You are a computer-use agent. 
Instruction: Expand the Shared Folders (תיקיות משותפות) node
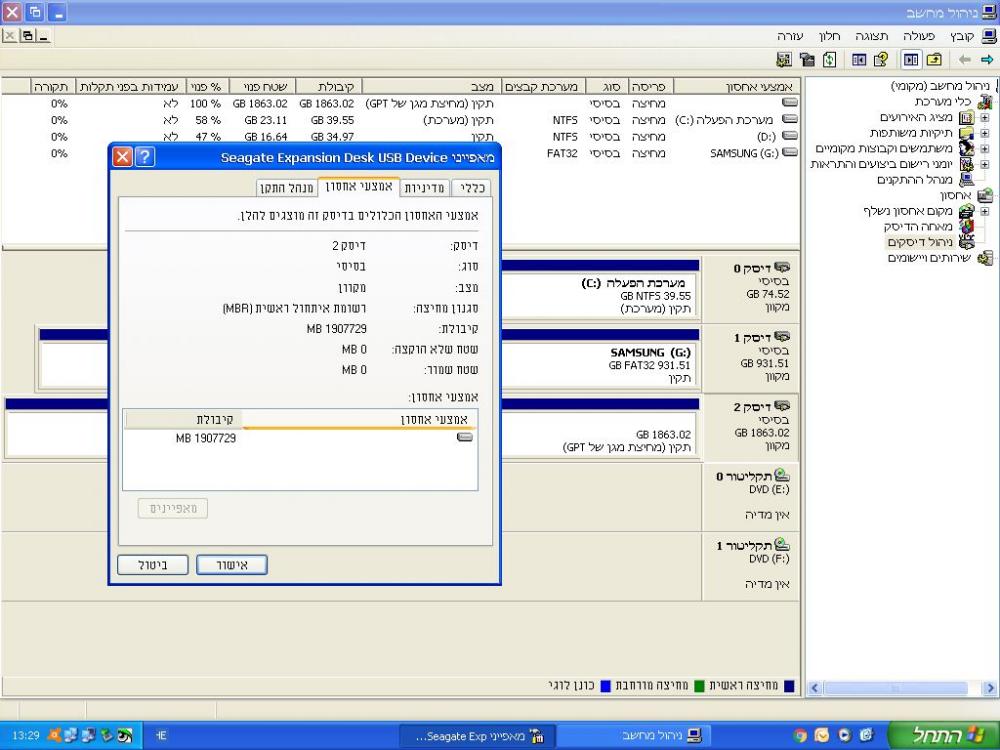coord(985,133)
